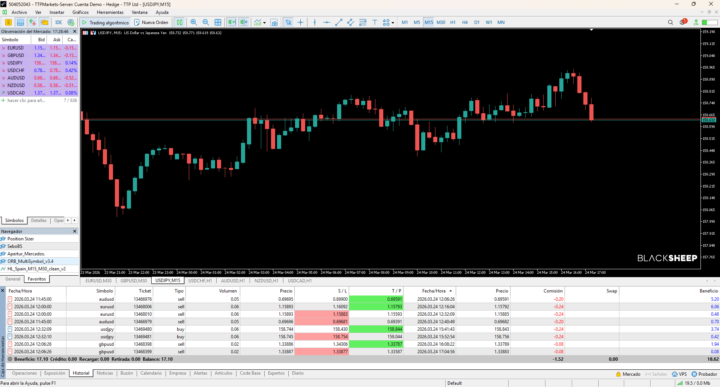Click VPS link in status bar

tap(680, 374)
